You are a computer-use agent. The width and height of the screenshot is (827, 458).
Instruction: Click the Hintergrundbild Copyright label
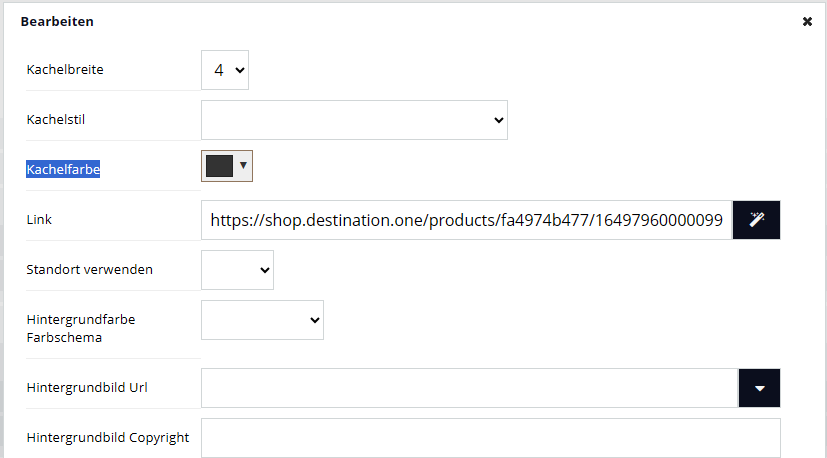pos(108,438)
